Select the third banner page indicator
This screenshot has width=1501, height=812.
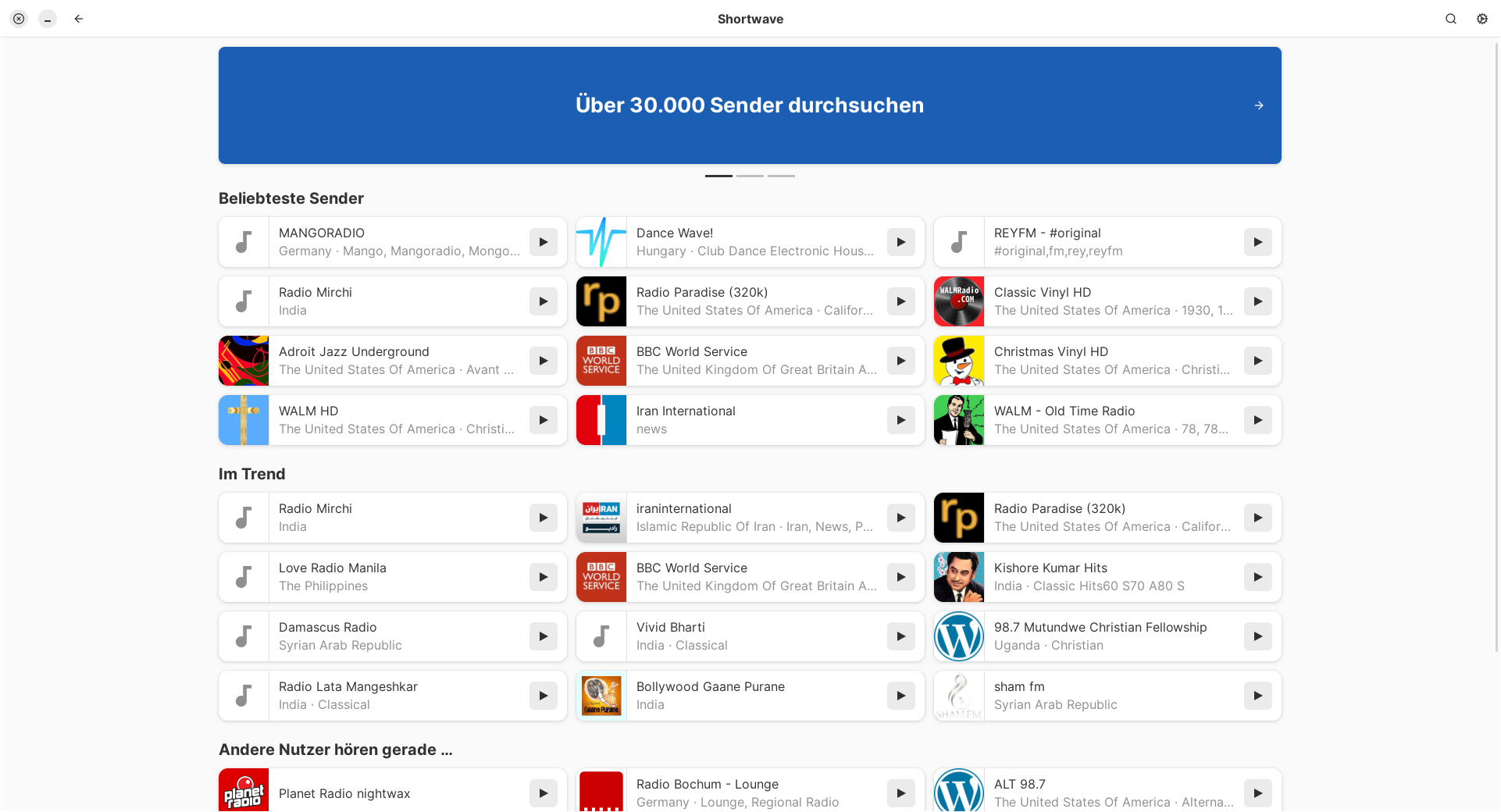(781, 176)
